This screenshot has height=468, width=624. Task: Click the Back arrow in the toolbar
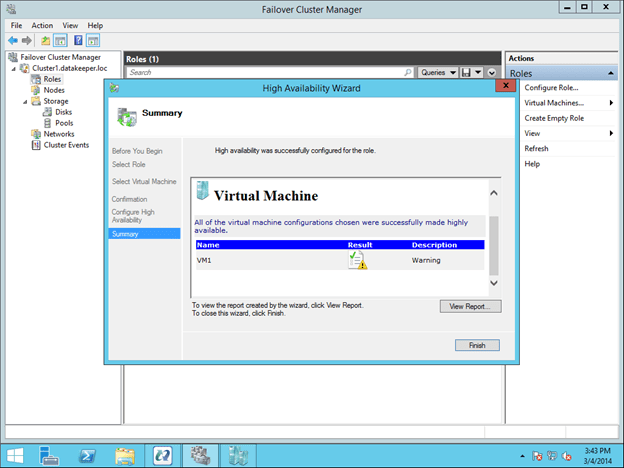click(11, 40)
